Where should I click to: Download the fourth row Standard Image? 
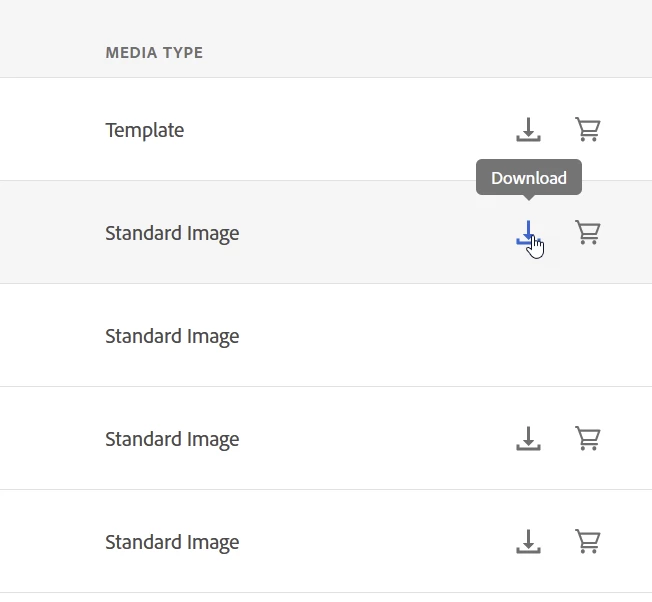click(528, 439)
